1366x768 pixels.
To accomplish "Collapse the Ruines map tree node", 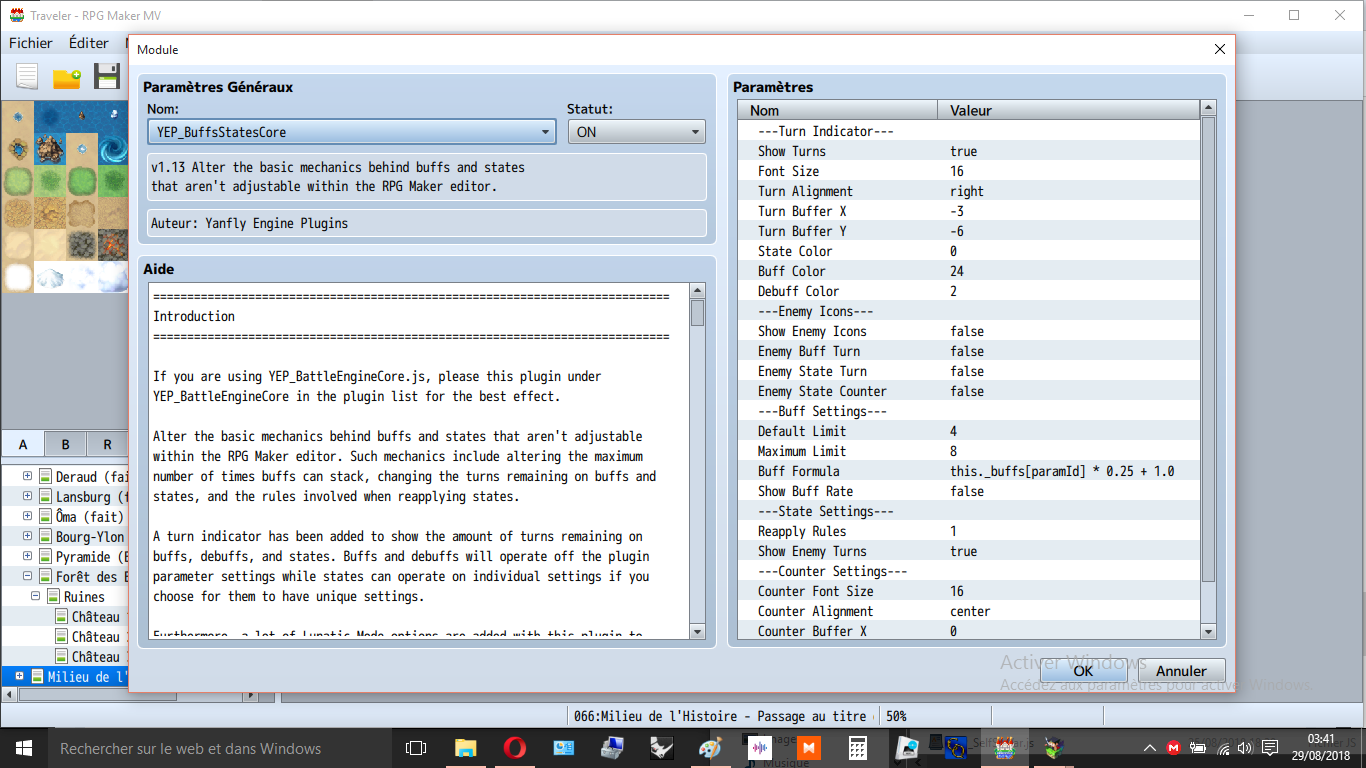I will coord(36,597).
